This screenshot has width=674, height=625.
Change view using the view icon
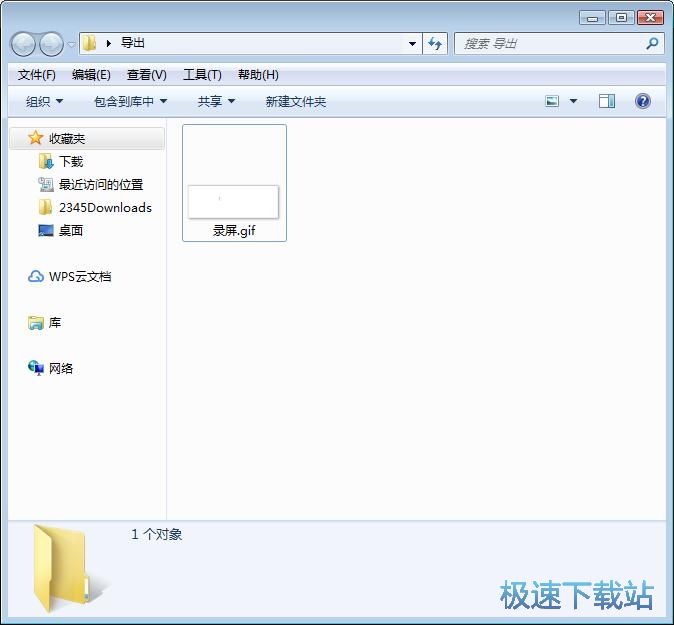pyautogui.click(x=552, y=101)
